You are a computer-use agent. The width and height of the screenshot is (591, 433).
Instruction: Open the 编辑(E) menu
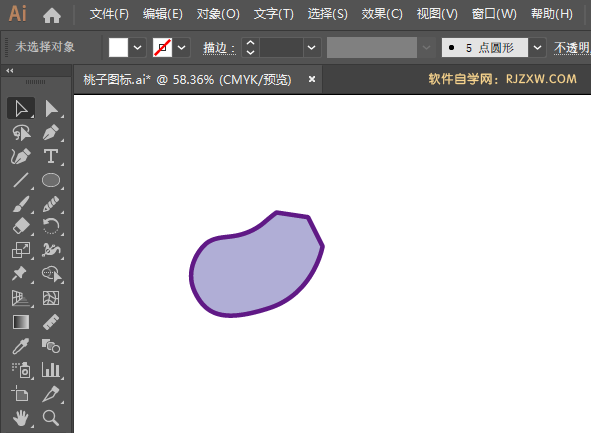click(163, 14)
